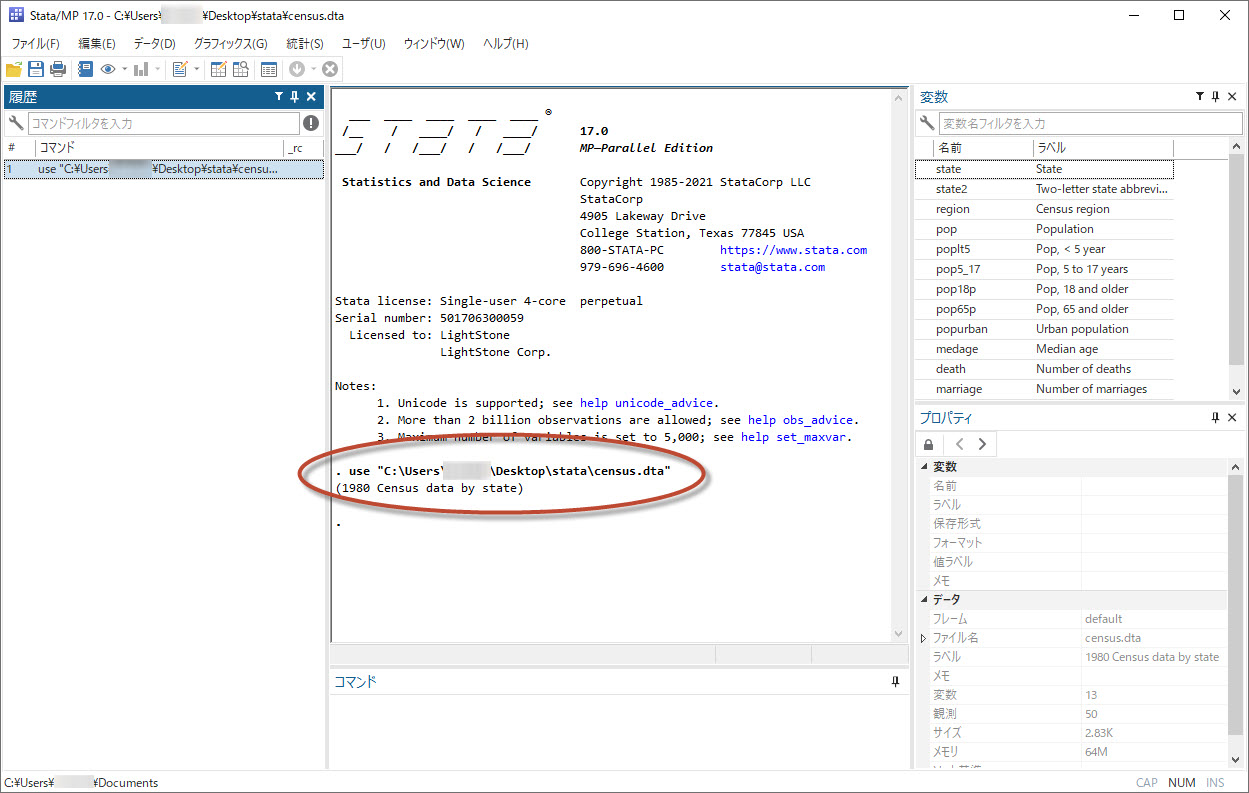This screenshot has width=1249, height=793.
Task: Click the More down-arrow toolbar icon
Action: click(297, 69)
